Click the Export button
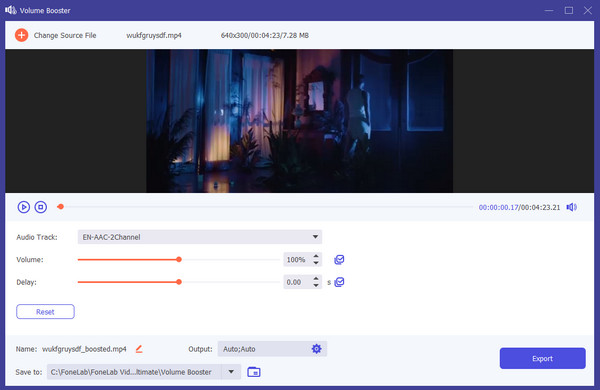600x390 pixels. pyautogui.click(x=542, y=358)
